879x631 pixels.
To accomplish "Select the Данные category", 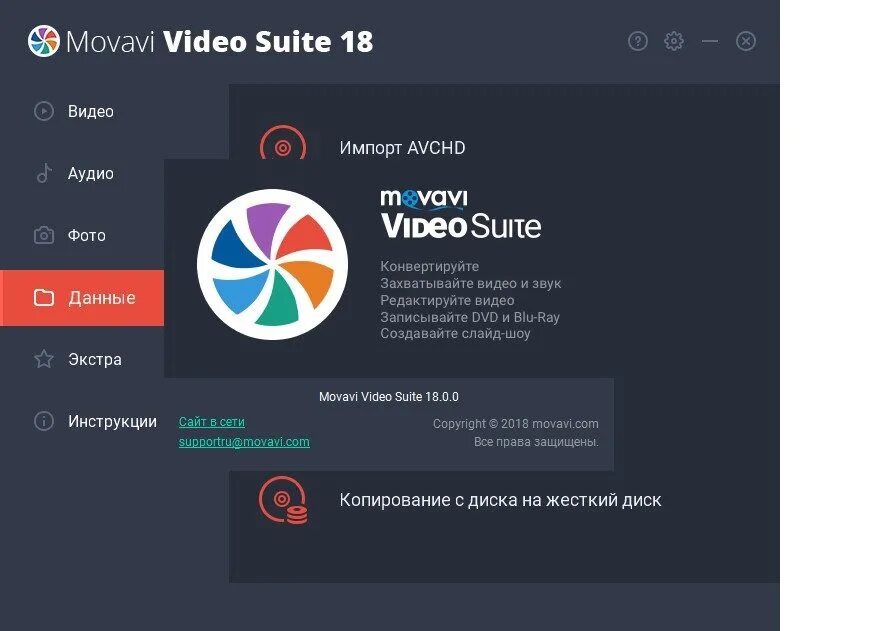I will [82, 298].
